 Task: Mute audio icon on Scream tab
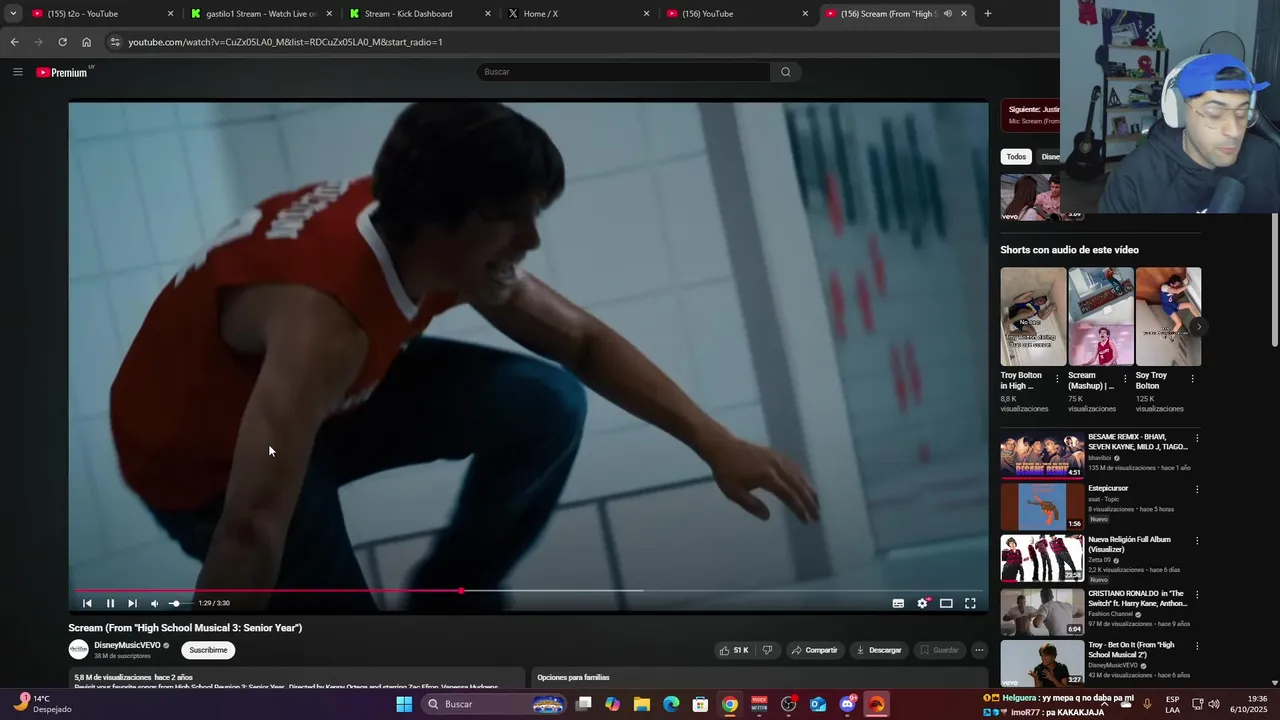947,14
